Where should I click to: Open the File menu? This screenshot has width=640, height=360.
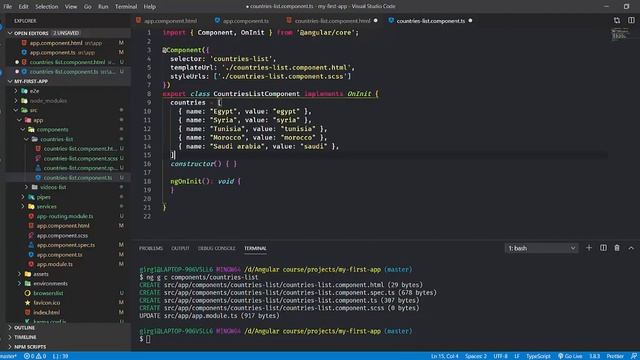point(8,7)
